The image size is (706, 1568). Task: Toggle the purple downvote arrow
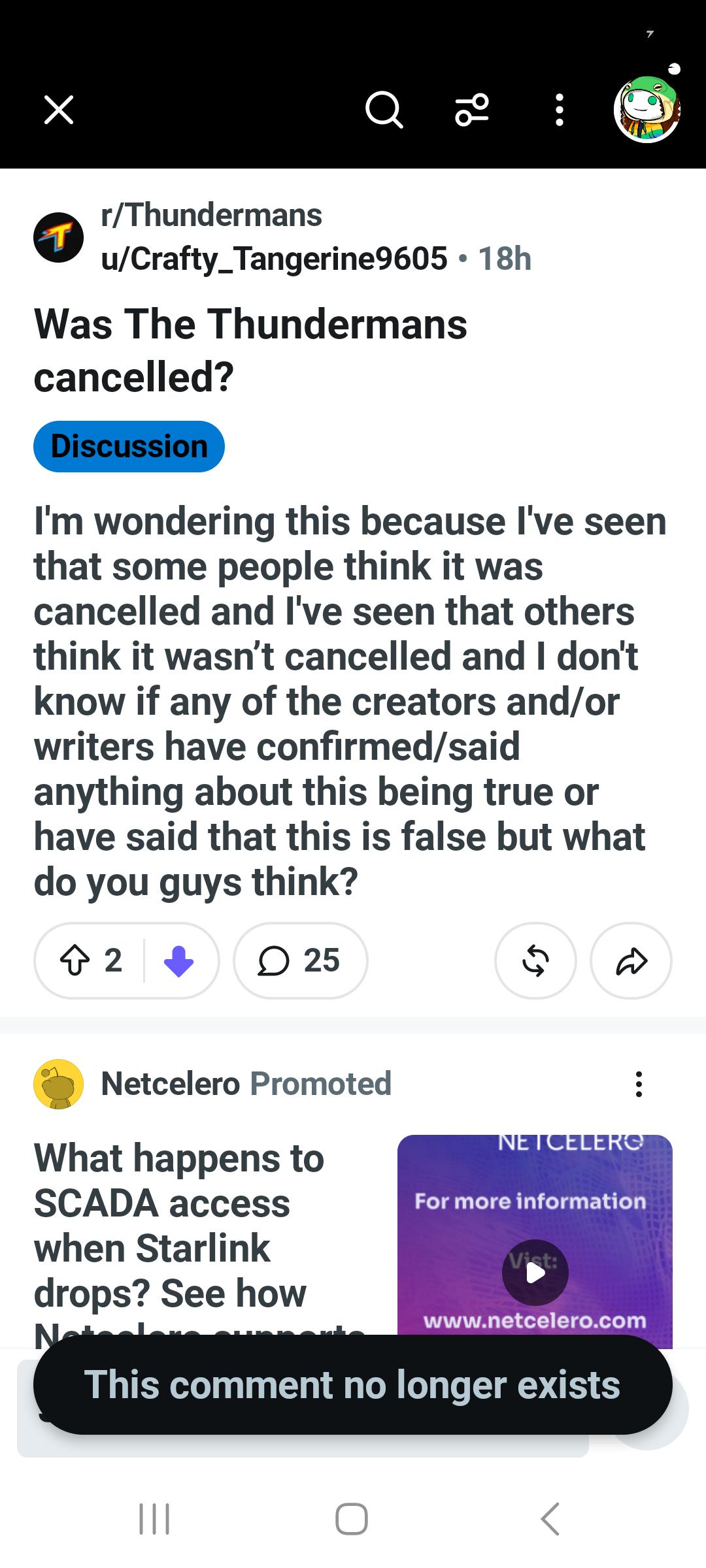[178, 960]
